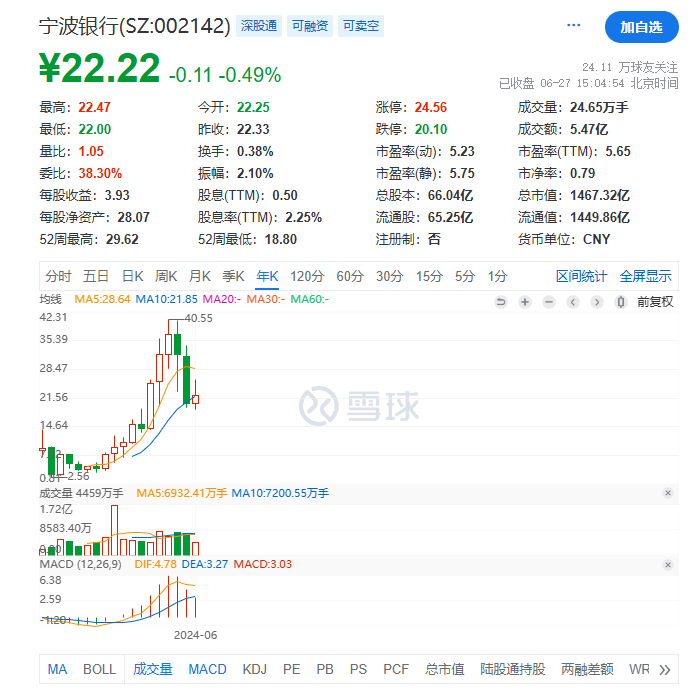Switch to the 五日 chart tab
This screenshot has width=697, height=699.
tap(96, 276)
